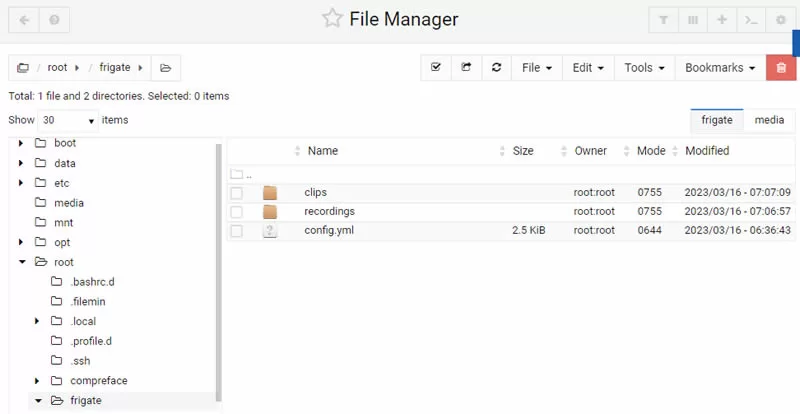Click the red trash delete button

pyautogui.click(x=781, y=68)
